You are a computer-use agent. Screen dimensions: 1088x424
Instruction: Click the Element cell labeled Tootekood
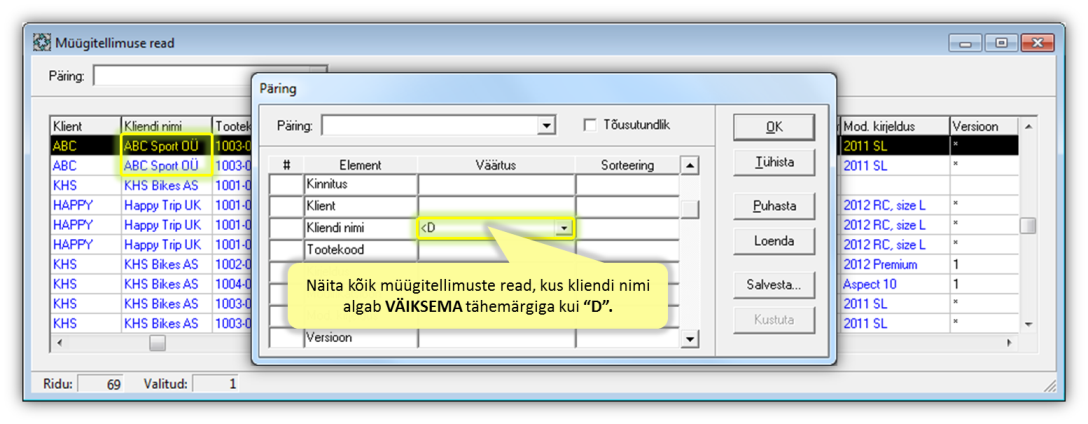point(361,249)
